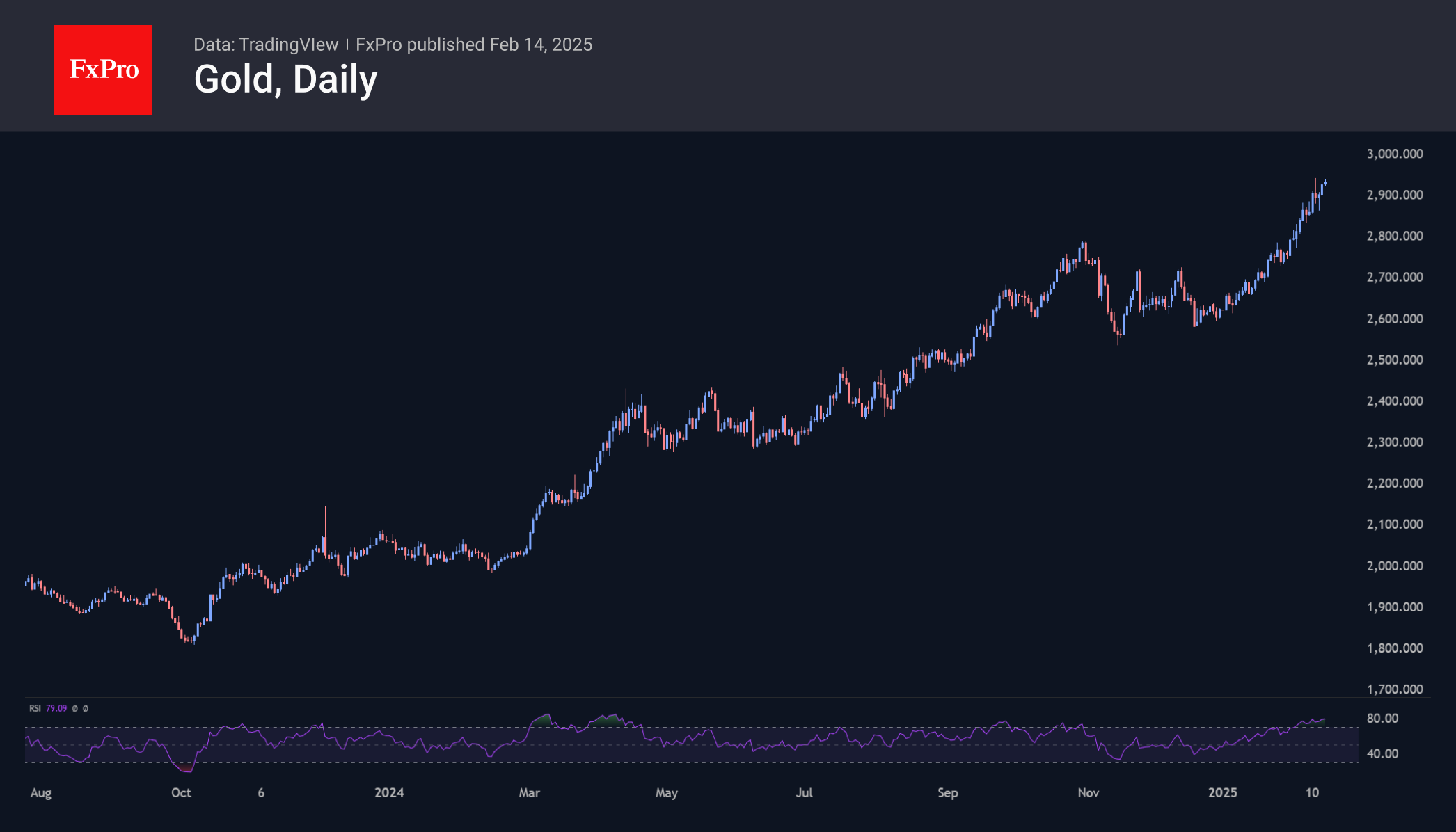Click the RSI 80.00 scale label
The width and height of the screenshot is (1456, 832).
1382,718
